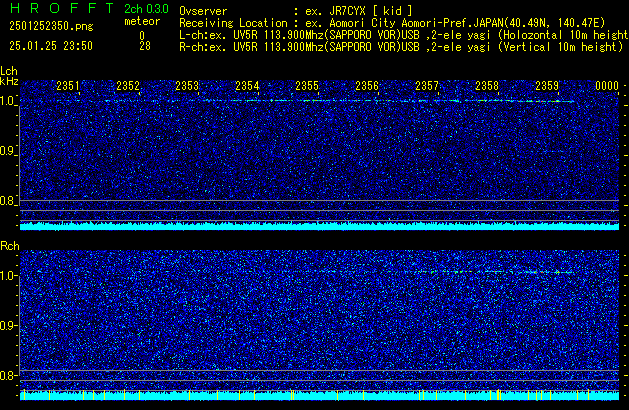Image resolution: width=629 pixels, height=410 pixels.
Task: Click the "meteor" counter label
Action: [x=142, y=21]
